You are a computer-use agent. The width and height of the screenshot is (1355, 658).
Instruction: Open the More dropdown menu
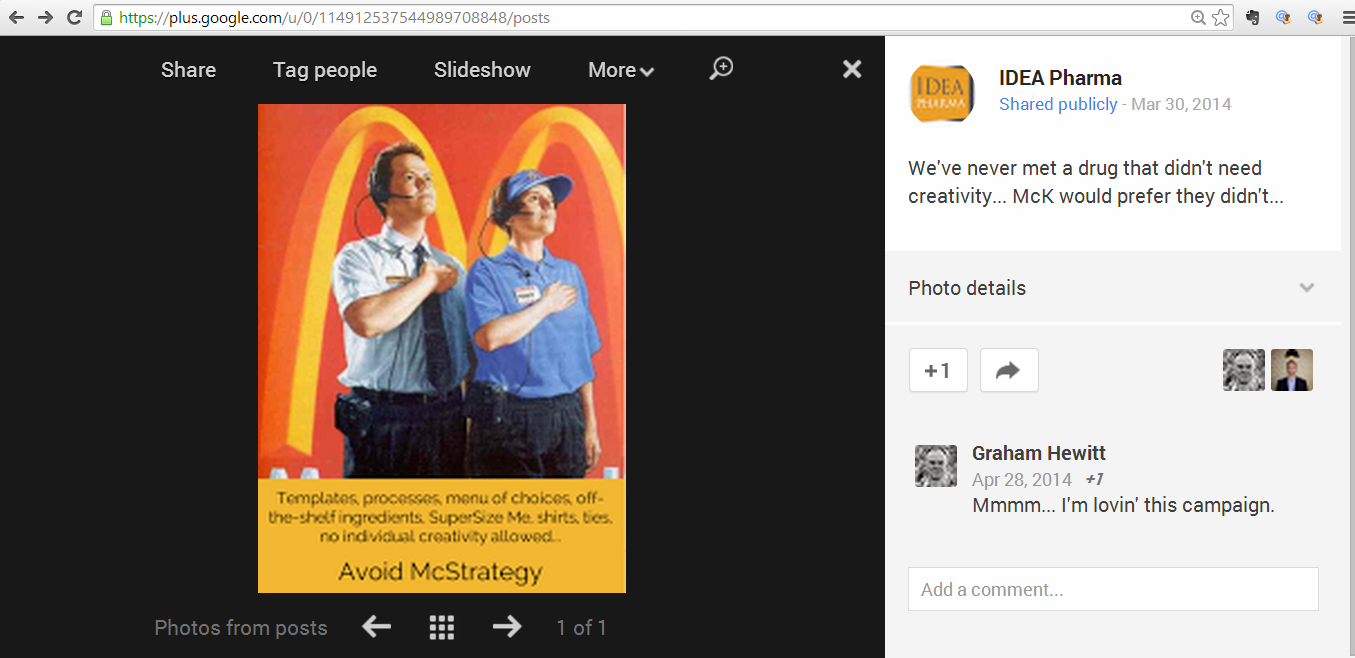[x=621, y=70]
